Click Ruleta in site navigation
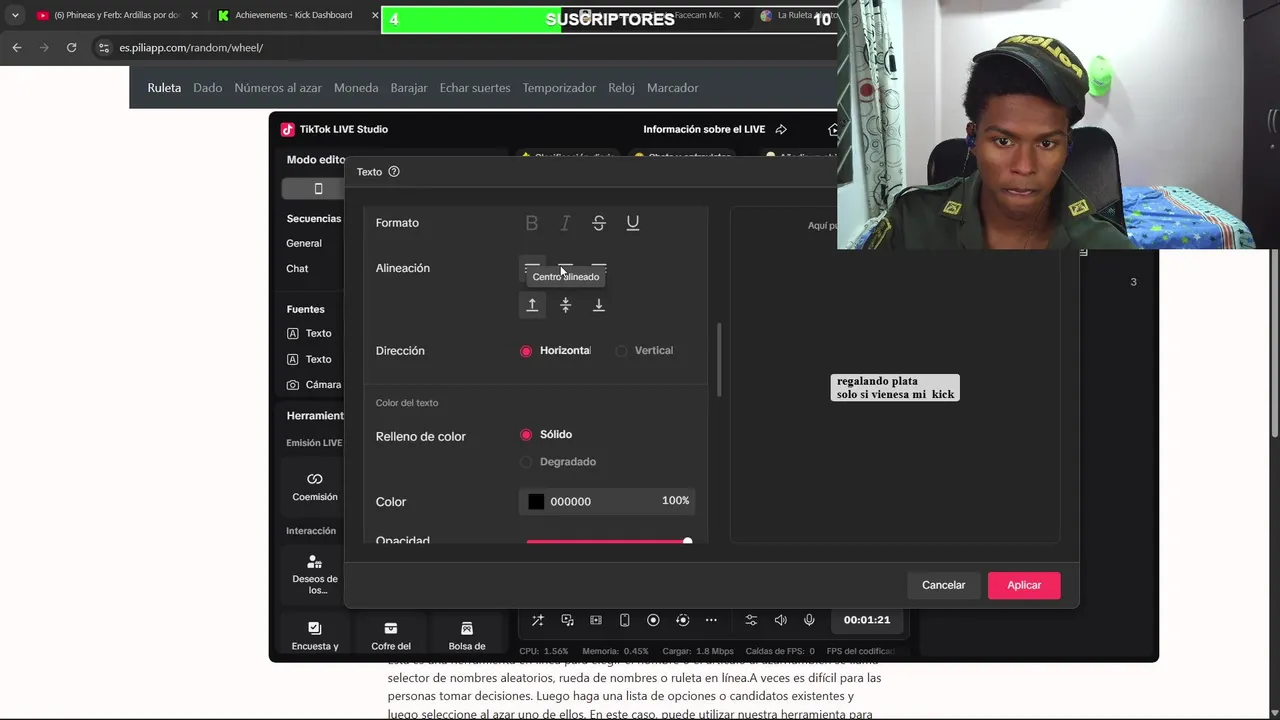Image resolution: width=1280 pixels, height=720 pixels. click(x=164, y=88)
